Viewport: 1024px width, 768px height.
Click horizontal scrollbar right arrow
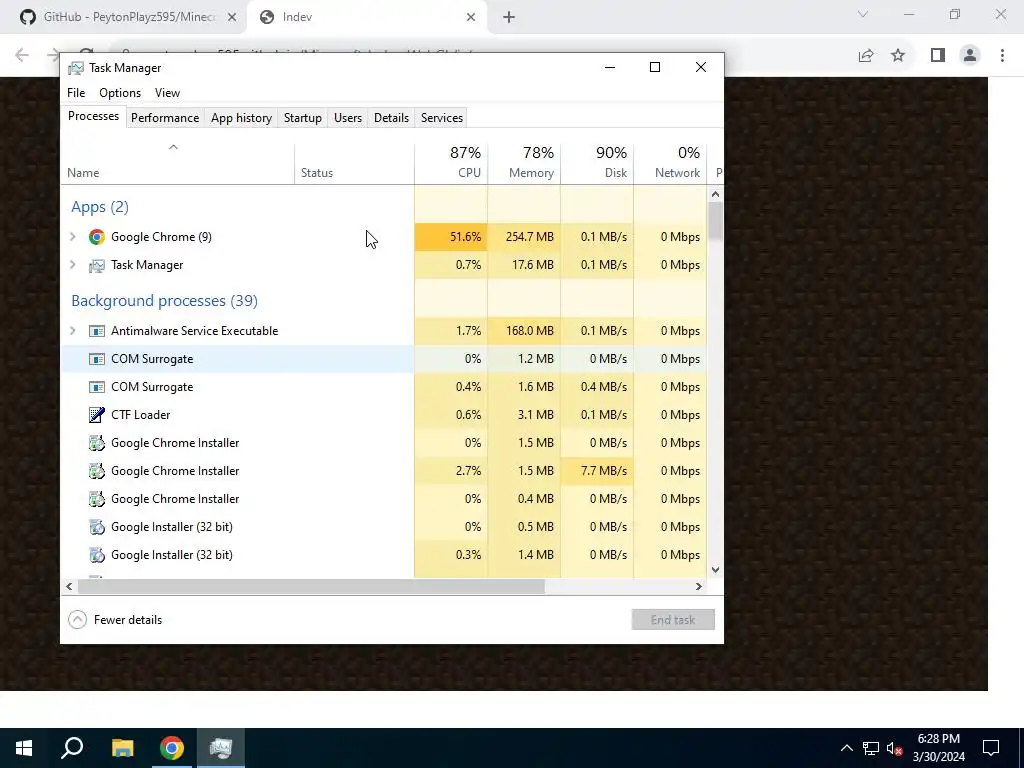point(699,586)
